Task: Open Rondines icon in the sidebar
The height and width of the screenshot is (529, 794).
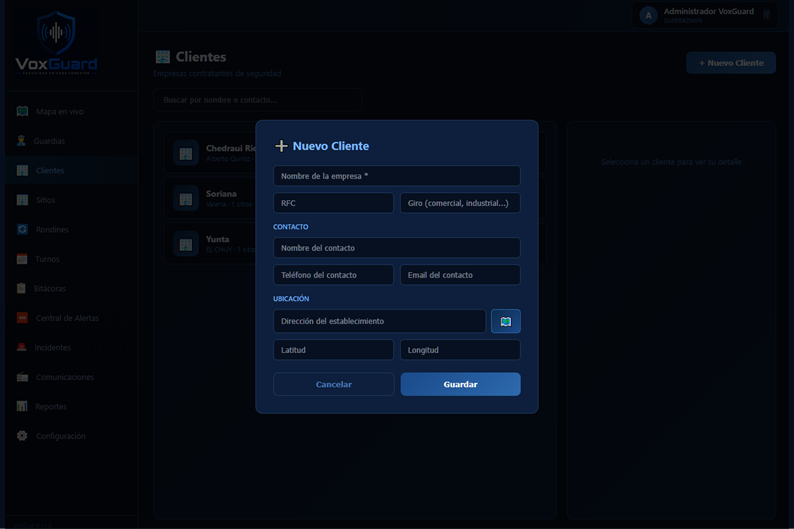Action: (x=22, y=229)
